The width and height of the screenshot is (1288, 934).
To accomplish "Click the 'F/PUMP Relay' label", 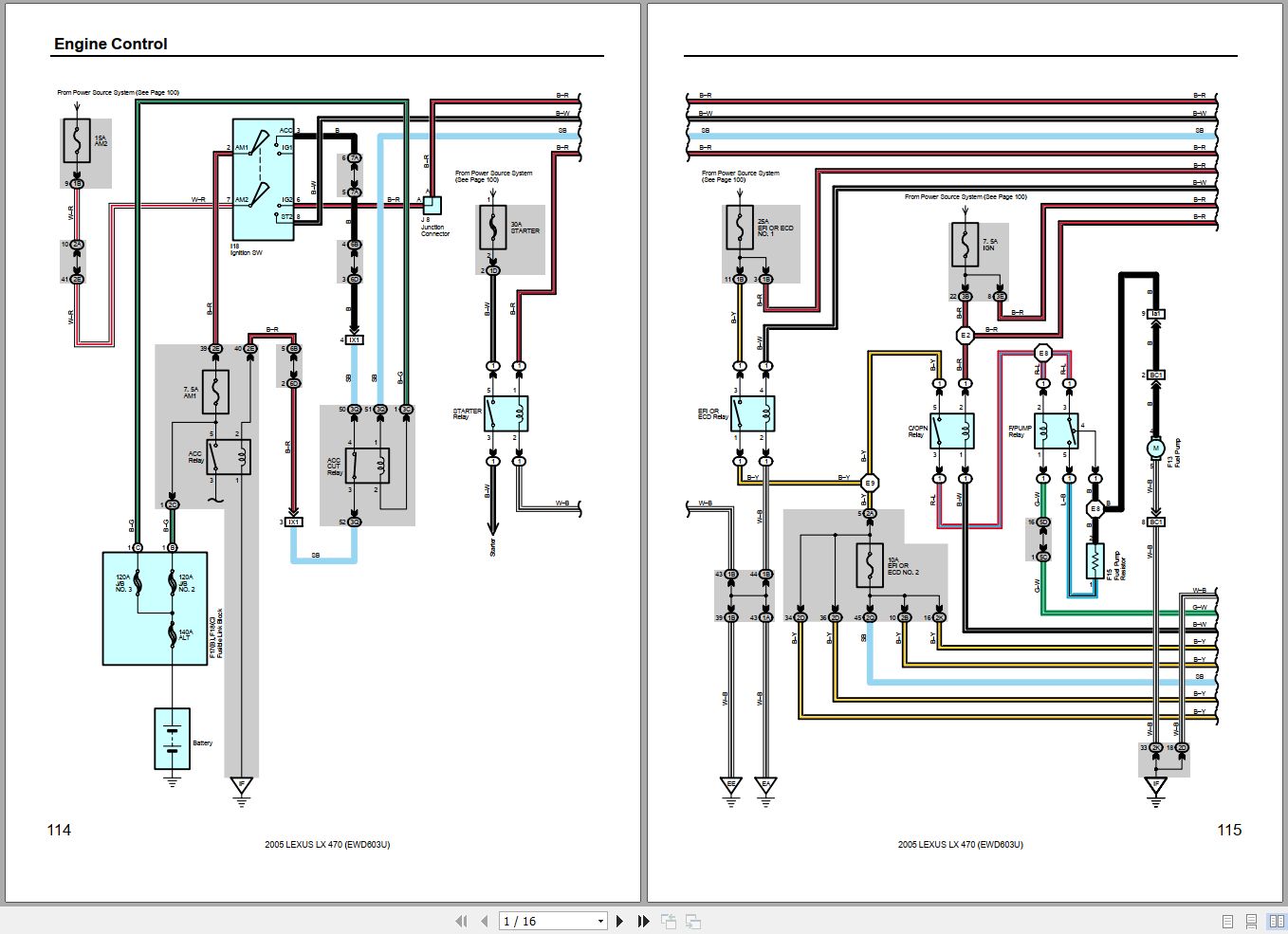I will click(x=1020, y=431).
